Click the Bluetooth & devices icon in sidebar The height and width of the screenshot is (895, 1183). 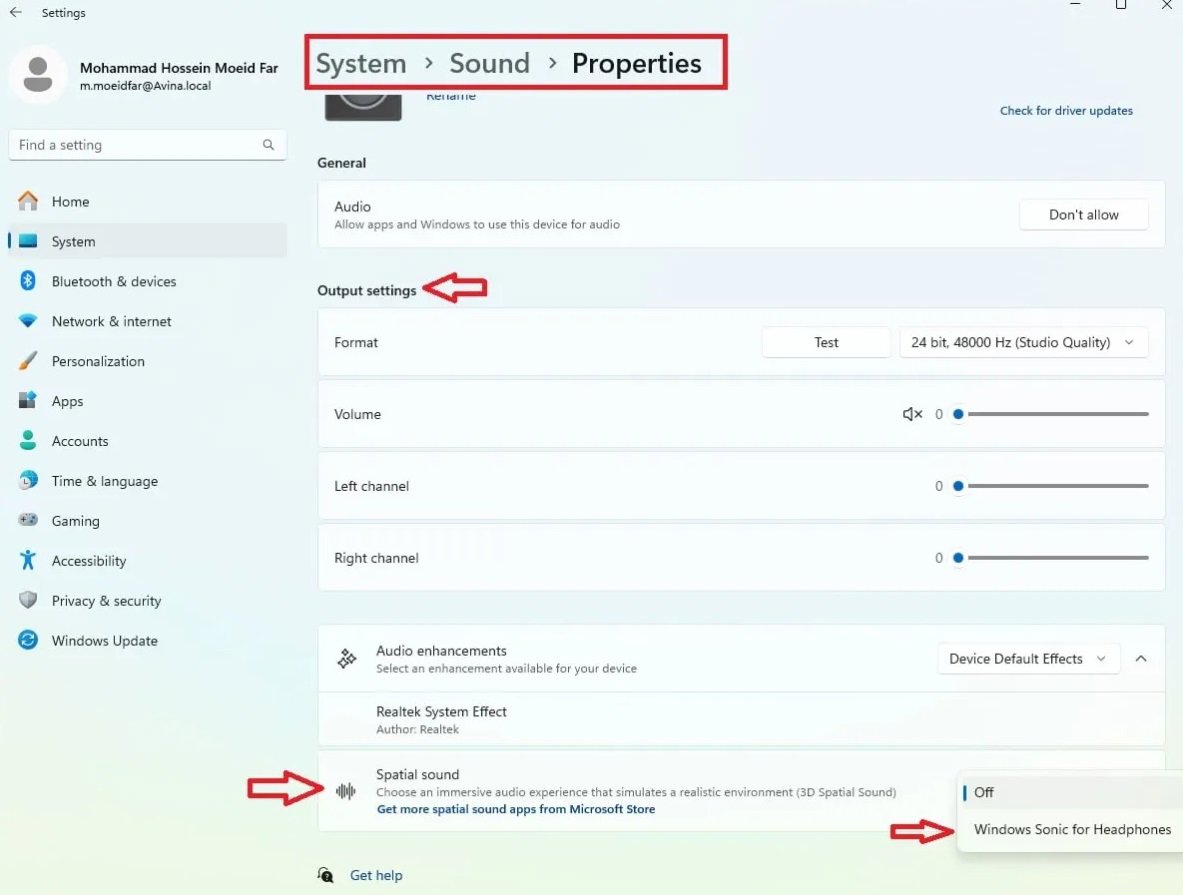[x=28, y=281]
